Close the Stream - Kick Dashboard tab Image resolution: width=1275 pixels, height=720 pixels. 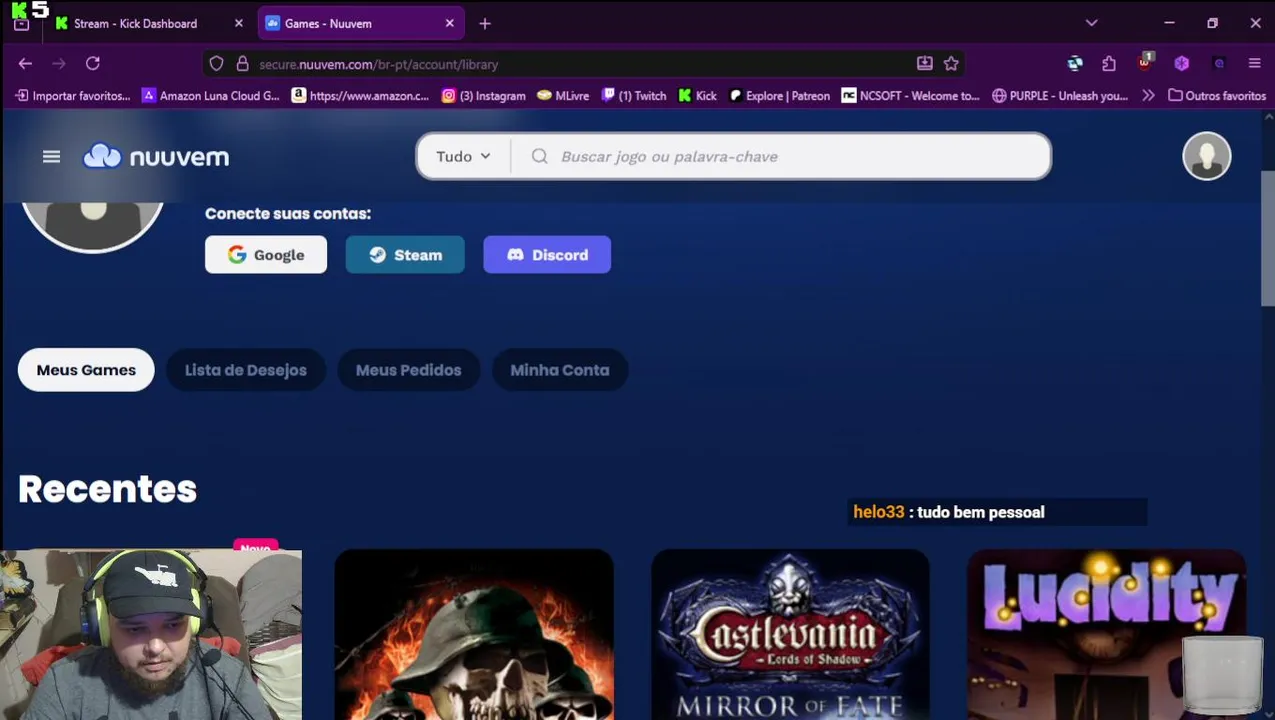pos(238,23)
